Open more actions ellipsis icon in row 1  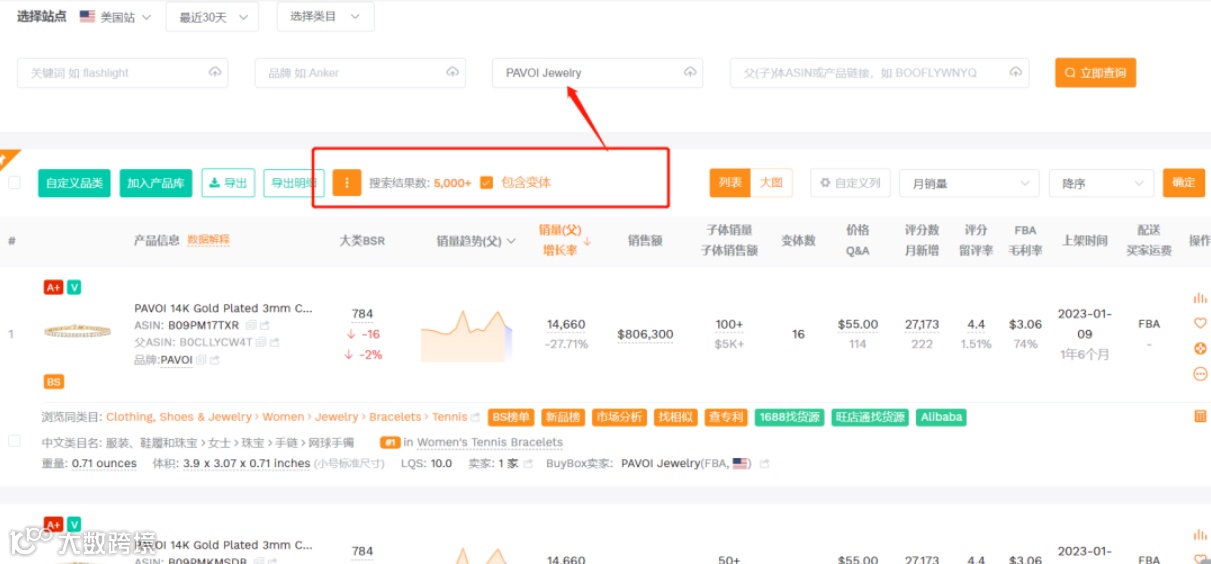tap(1200, 374)
